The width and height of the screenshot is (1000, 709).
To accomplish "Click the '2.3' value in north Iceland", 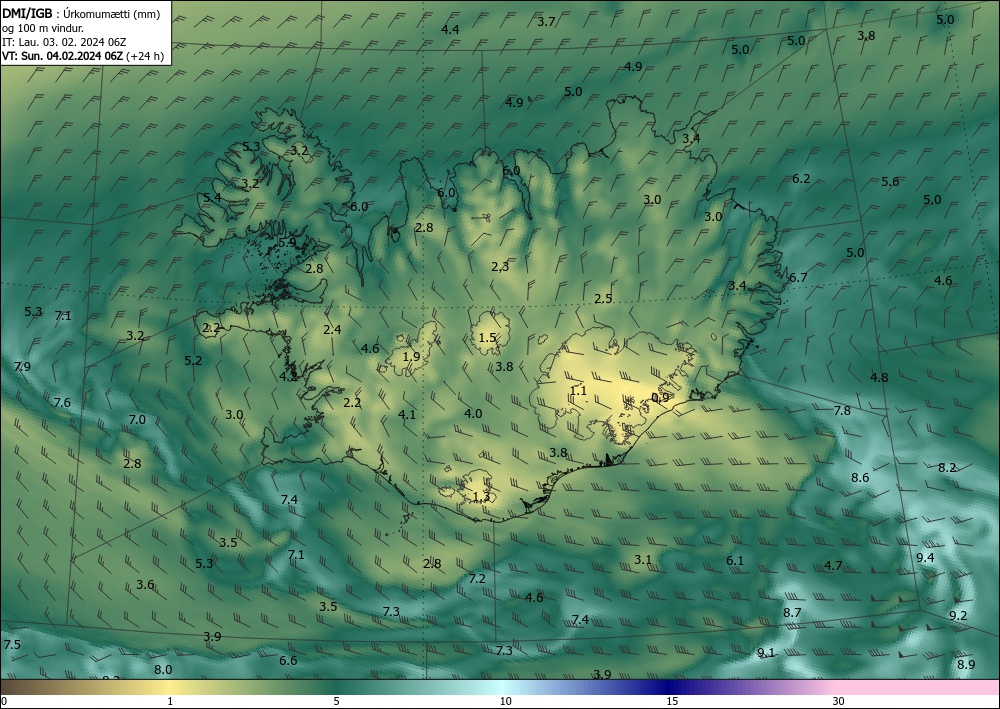I will point(501,267).
